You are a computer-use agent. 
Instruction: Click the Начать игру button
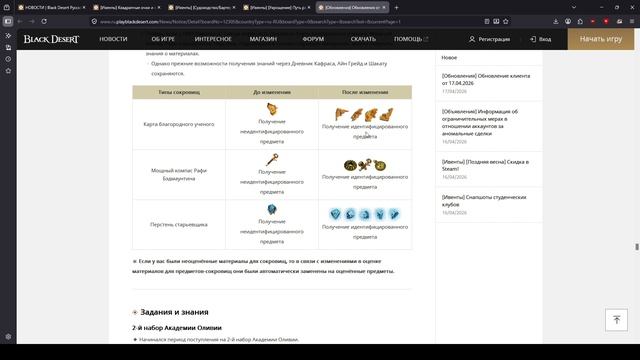pyautogui.click(x=601, y=39)
